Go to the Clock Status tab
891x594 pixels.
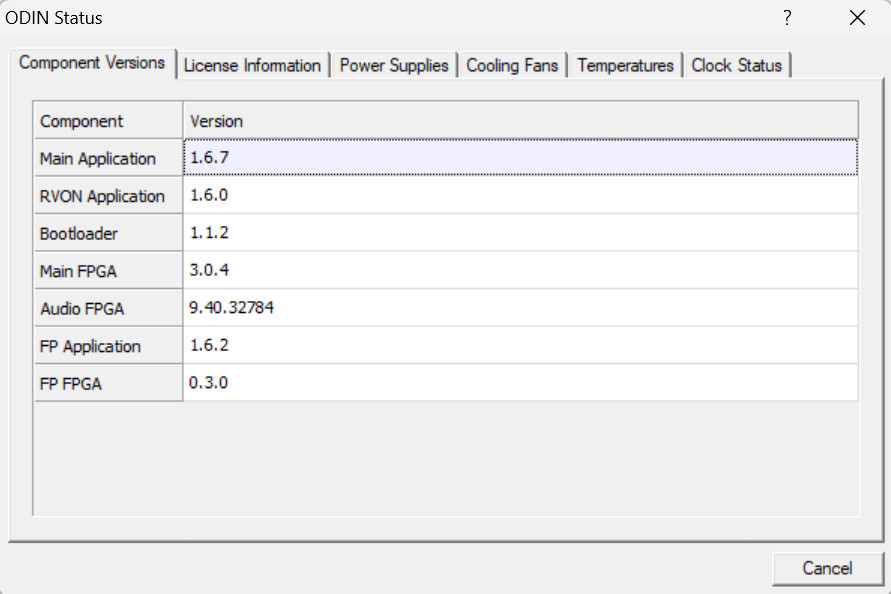tap(738, 66)
